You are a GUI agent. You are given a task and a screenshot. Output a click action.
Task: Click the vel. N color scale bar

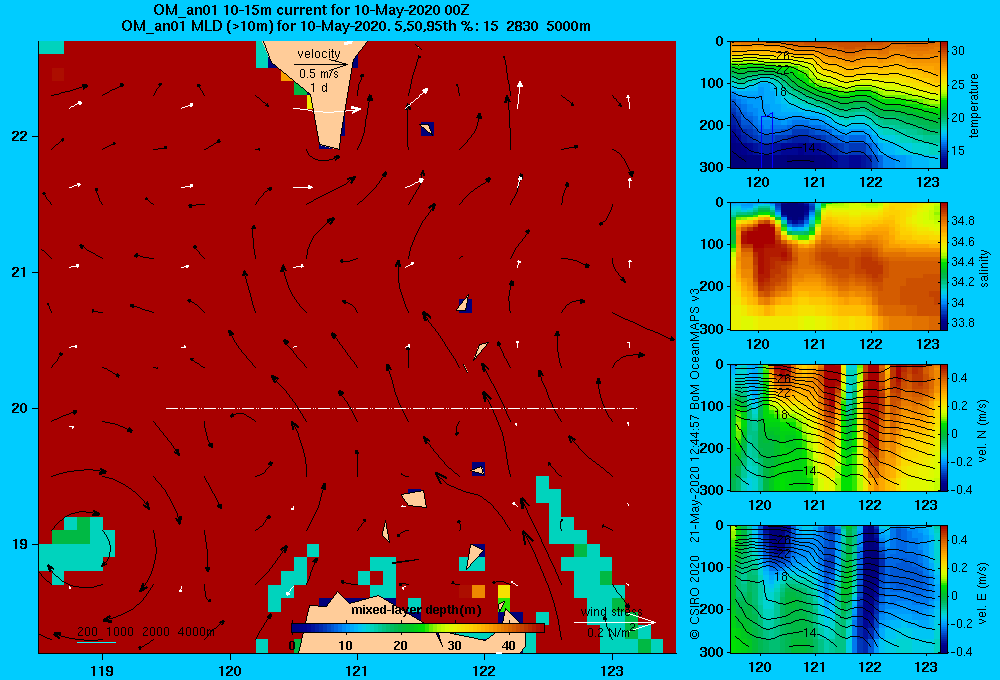click(x=944, y=427)
